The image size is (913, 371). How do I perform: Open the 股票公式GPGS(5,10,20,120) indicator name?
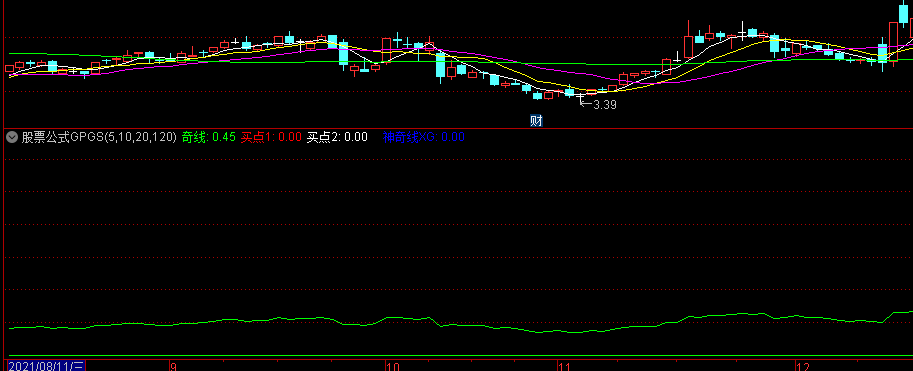coord(99,137)
